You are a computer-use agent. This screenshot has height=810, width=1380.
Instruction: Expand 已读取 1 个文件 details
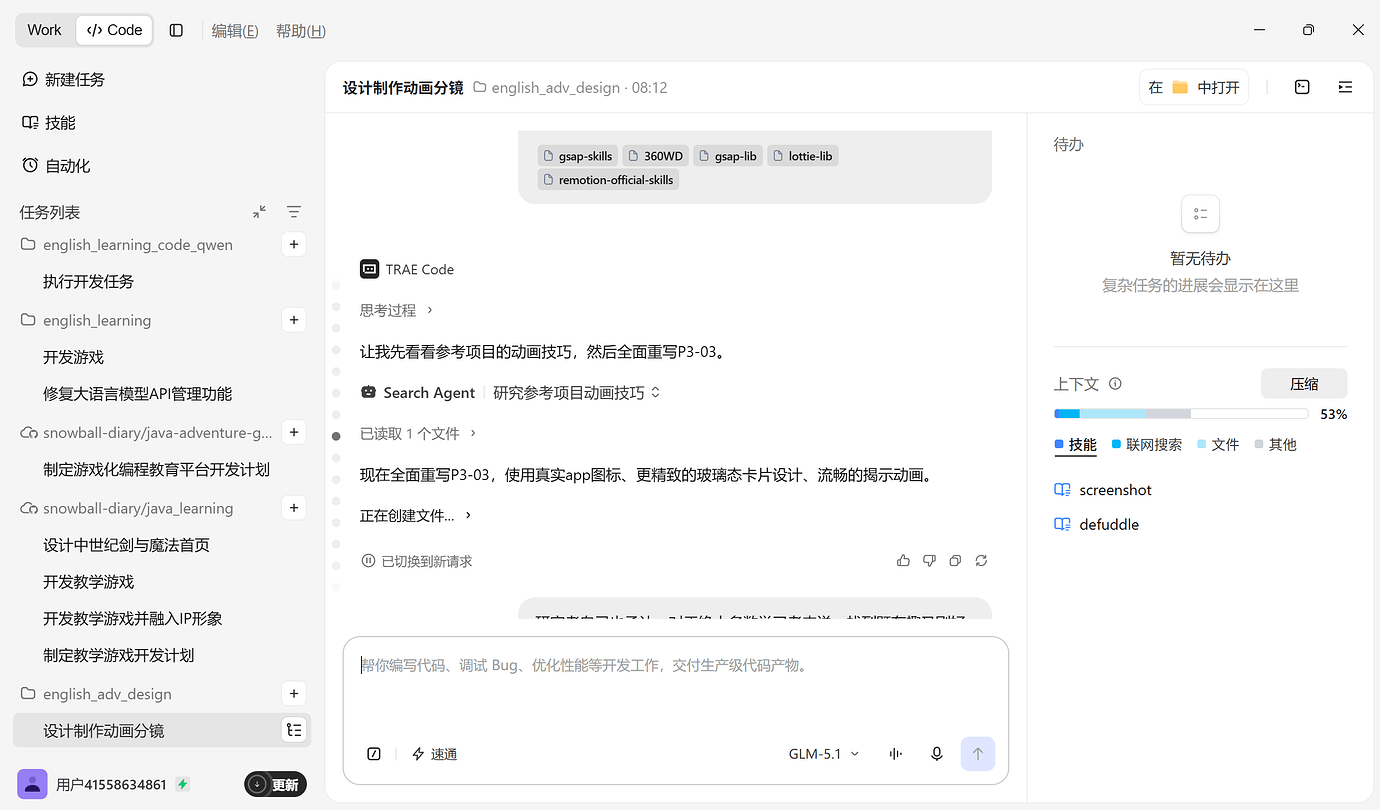[418, 433]
